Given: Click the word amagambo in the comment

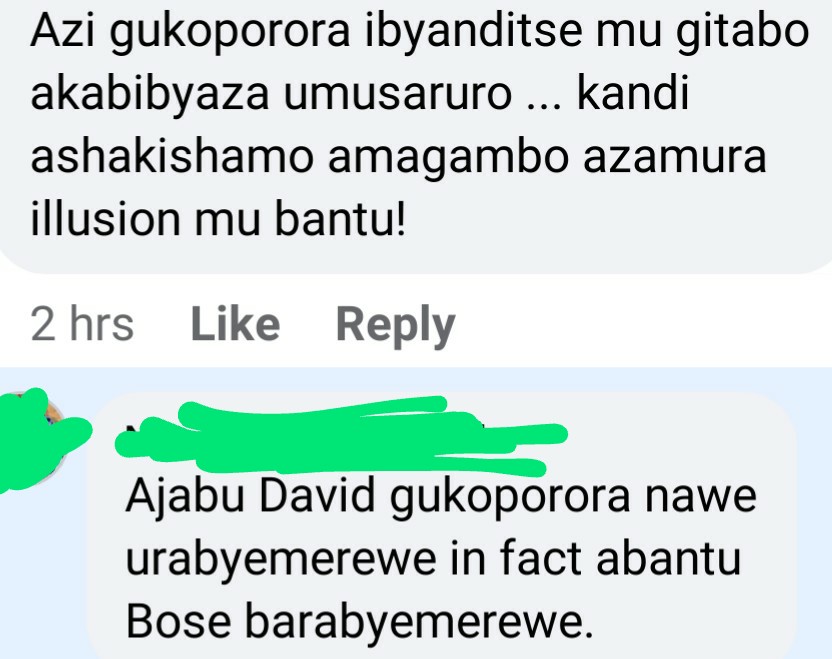Looking at the screenshot, I should click(x=449, y=159).
